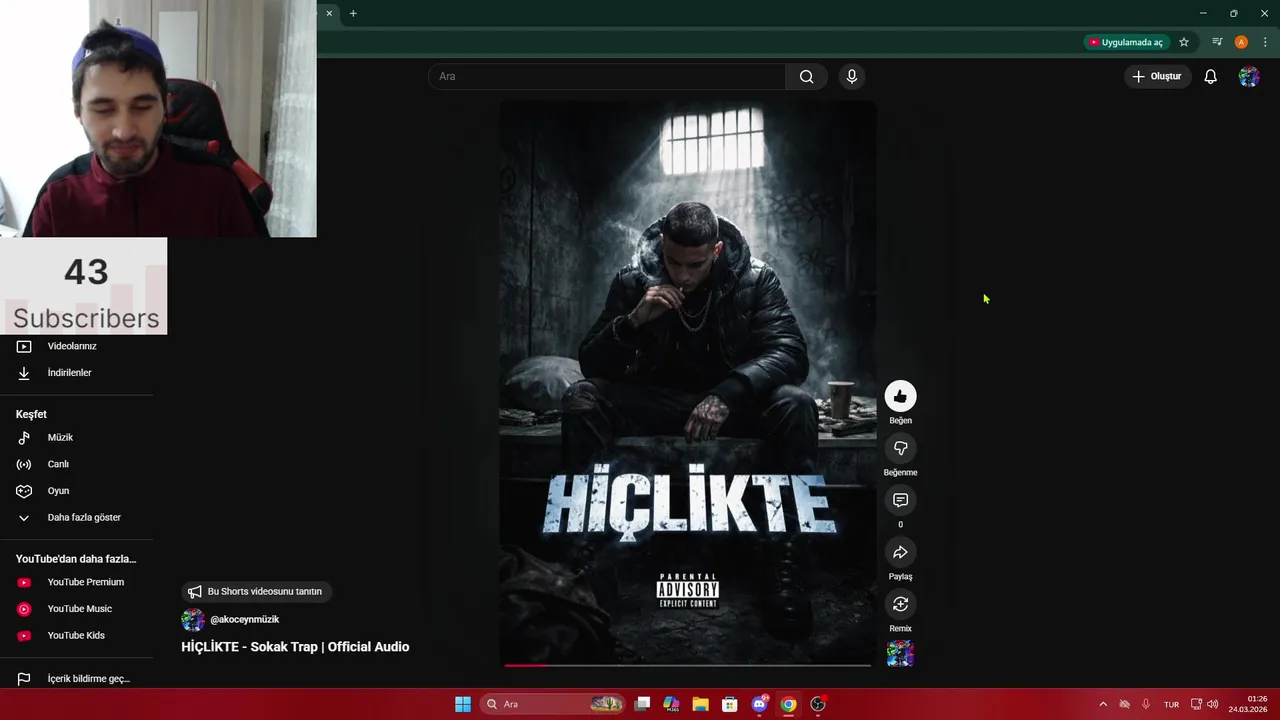Seek using the Short's red progress bar

tap(688, 664)
